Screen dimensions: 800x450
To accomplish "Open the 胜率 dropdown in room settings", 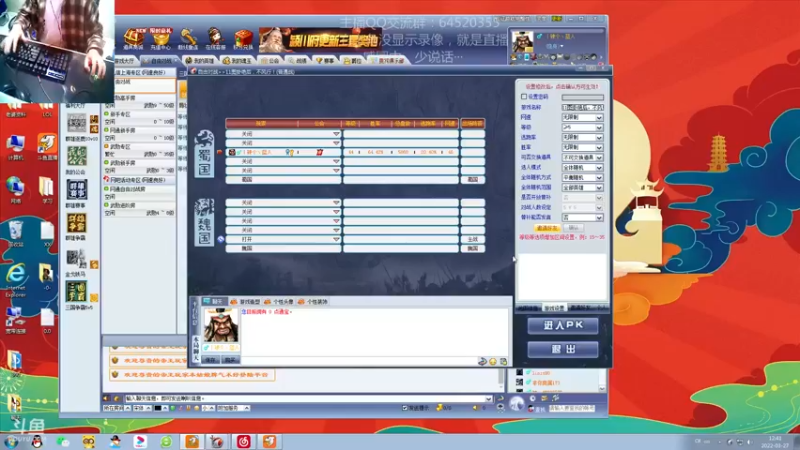I will tap(582, 147).
